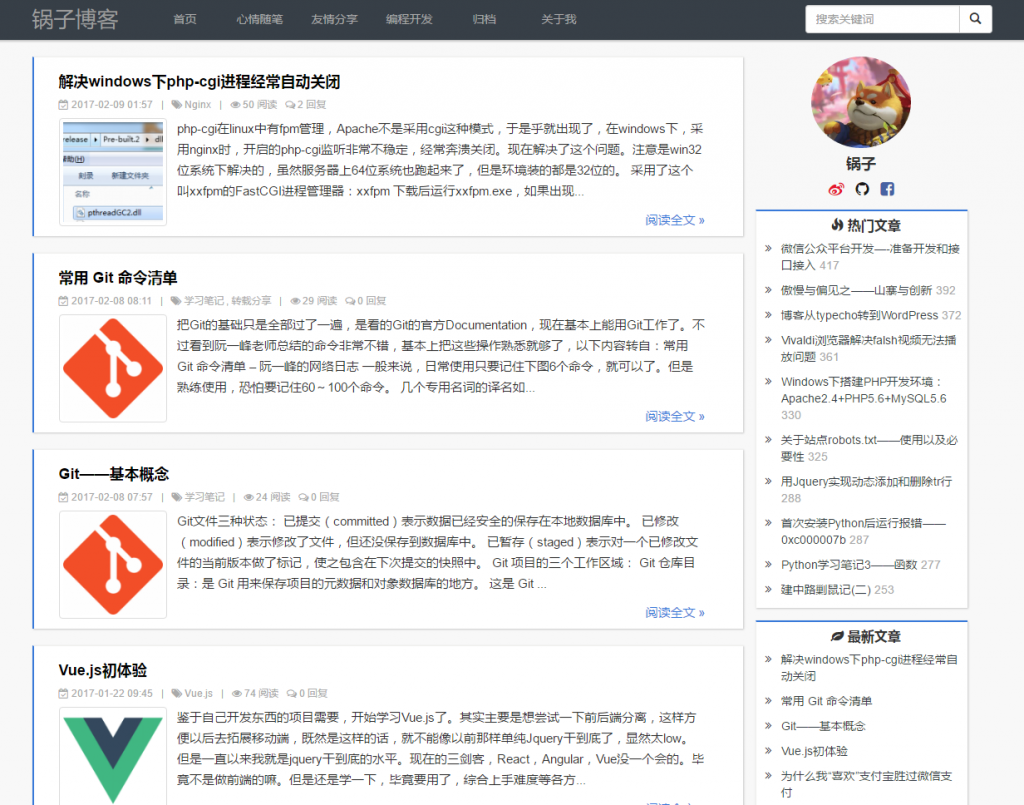Select the 学习笔记 tag under Git——基本概念
Viewport: 1024px width, 805px height.
pos(204,497)
